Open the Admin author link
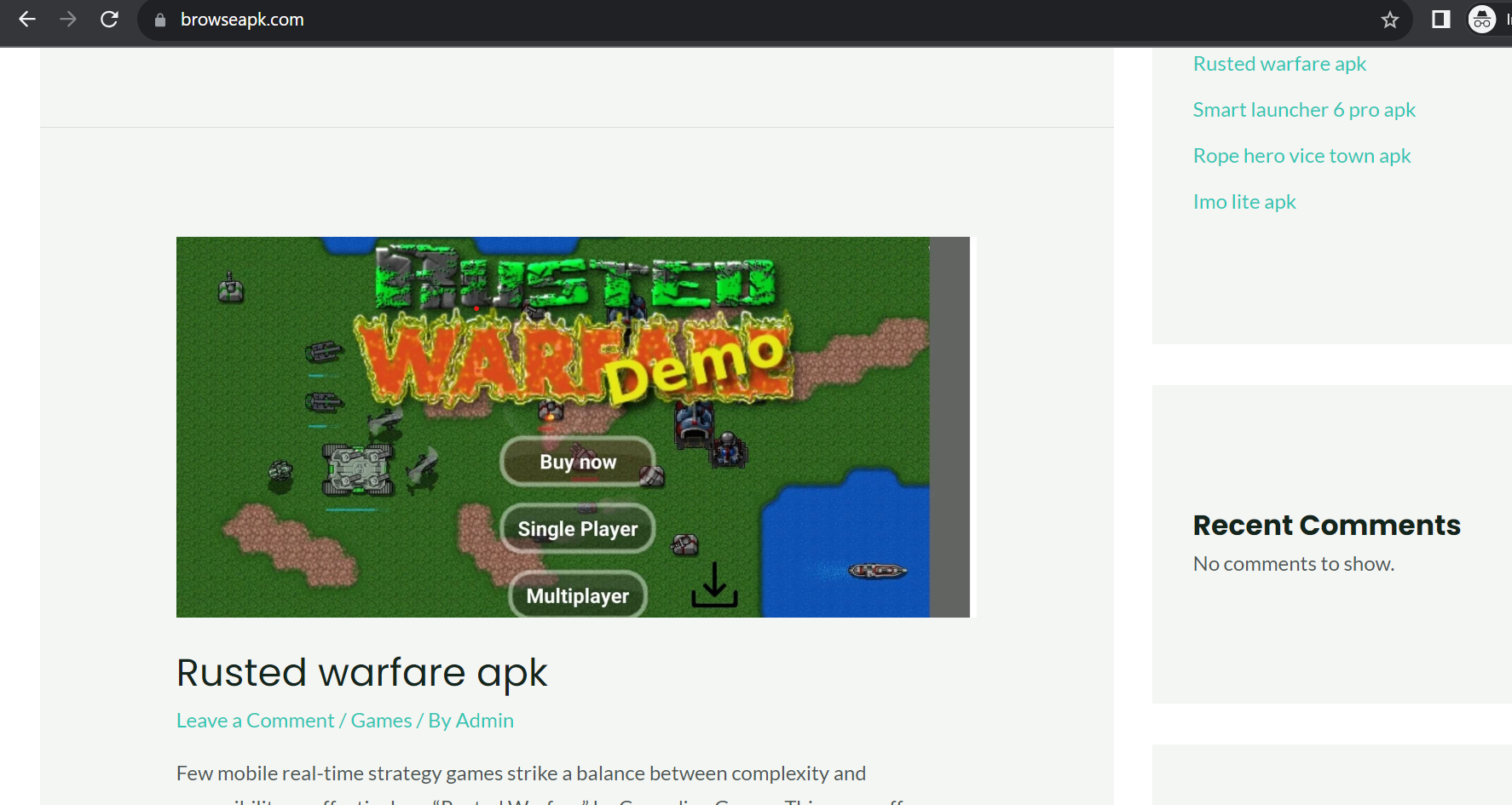Viewport: 1512px width, 805px height. click(484, 721)
